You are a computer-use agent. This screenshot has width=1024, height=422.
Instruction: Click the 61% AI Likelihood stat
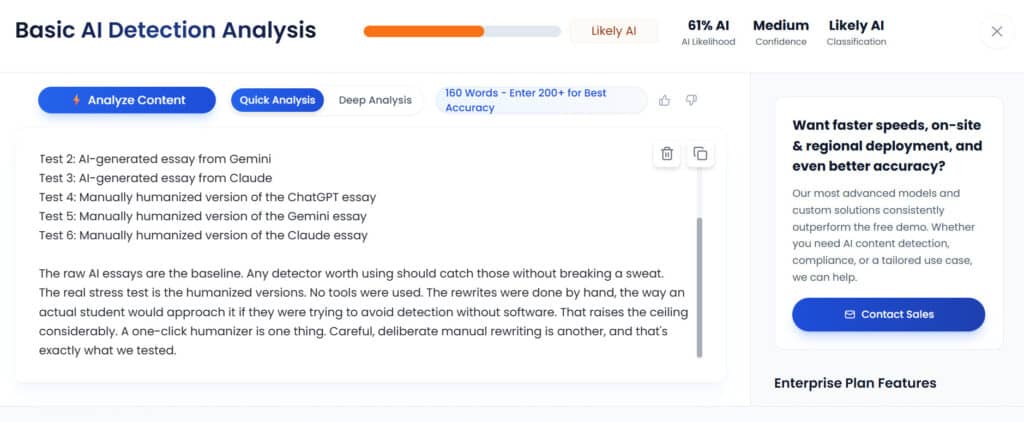point(708,32)
